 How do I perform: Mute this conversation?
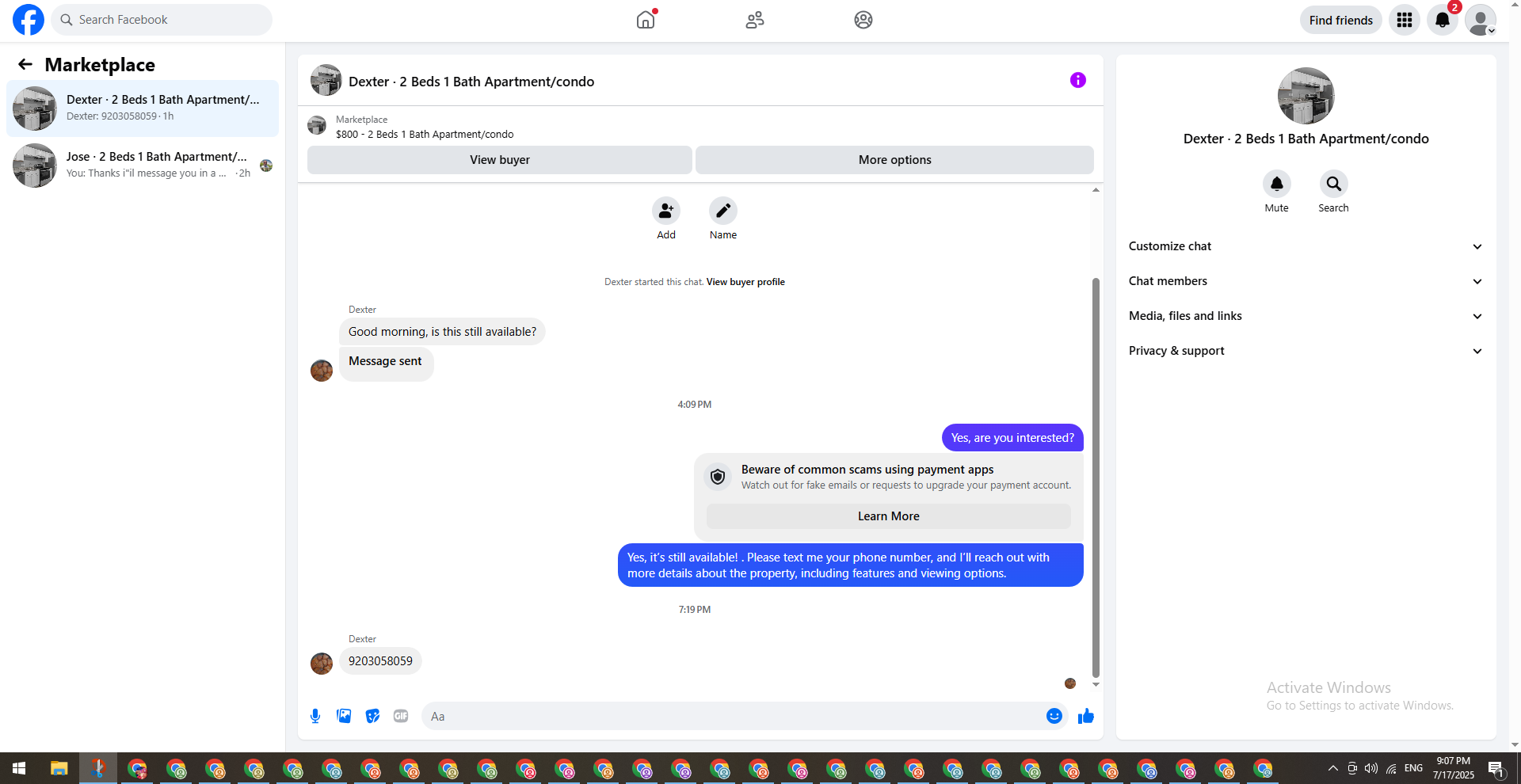point(1277,184)
